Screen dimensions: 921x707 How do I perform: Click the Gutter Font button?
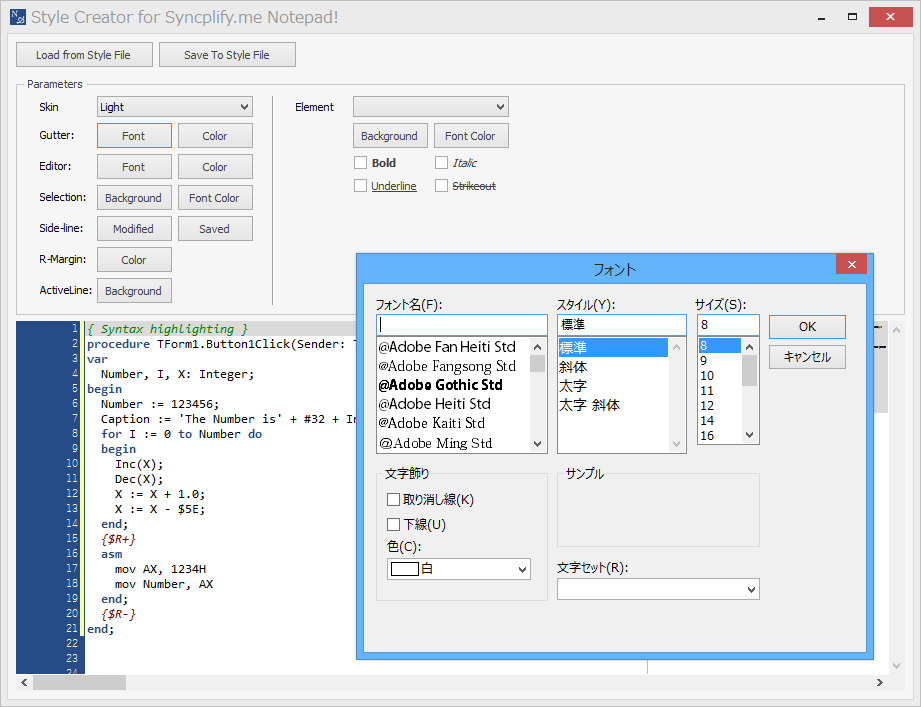pyautogui.click(x=134, y=136)
